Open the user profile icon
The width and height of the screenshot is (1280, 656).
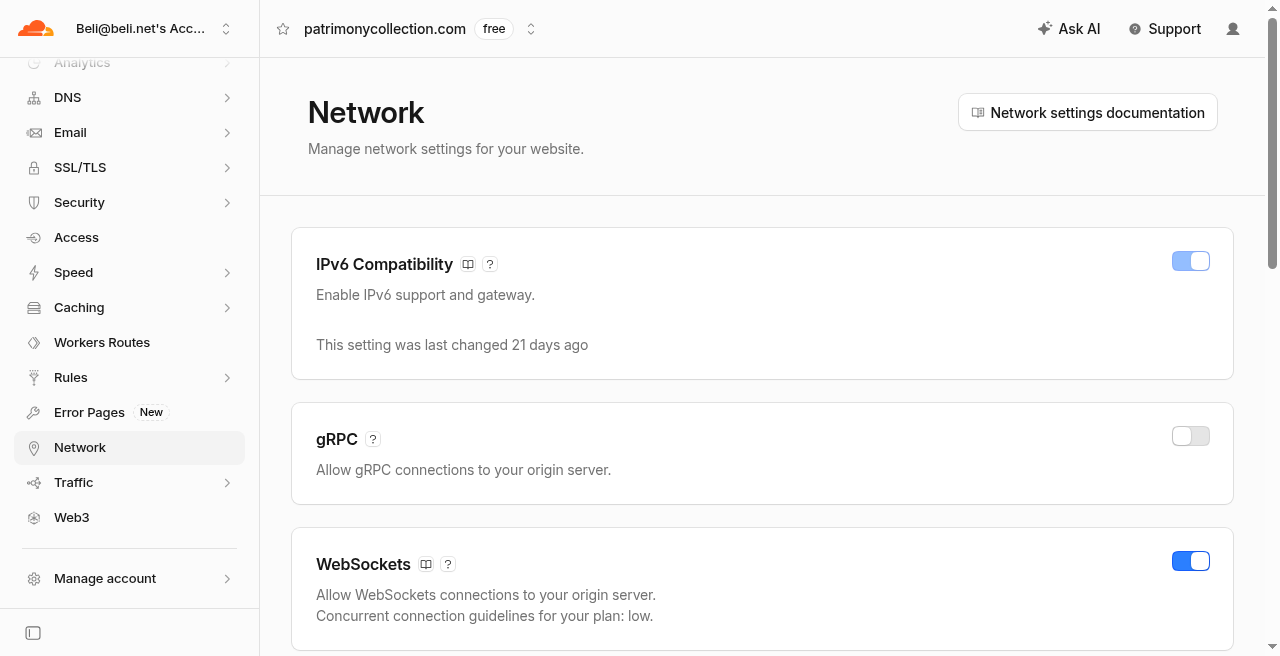point(1233,29)
